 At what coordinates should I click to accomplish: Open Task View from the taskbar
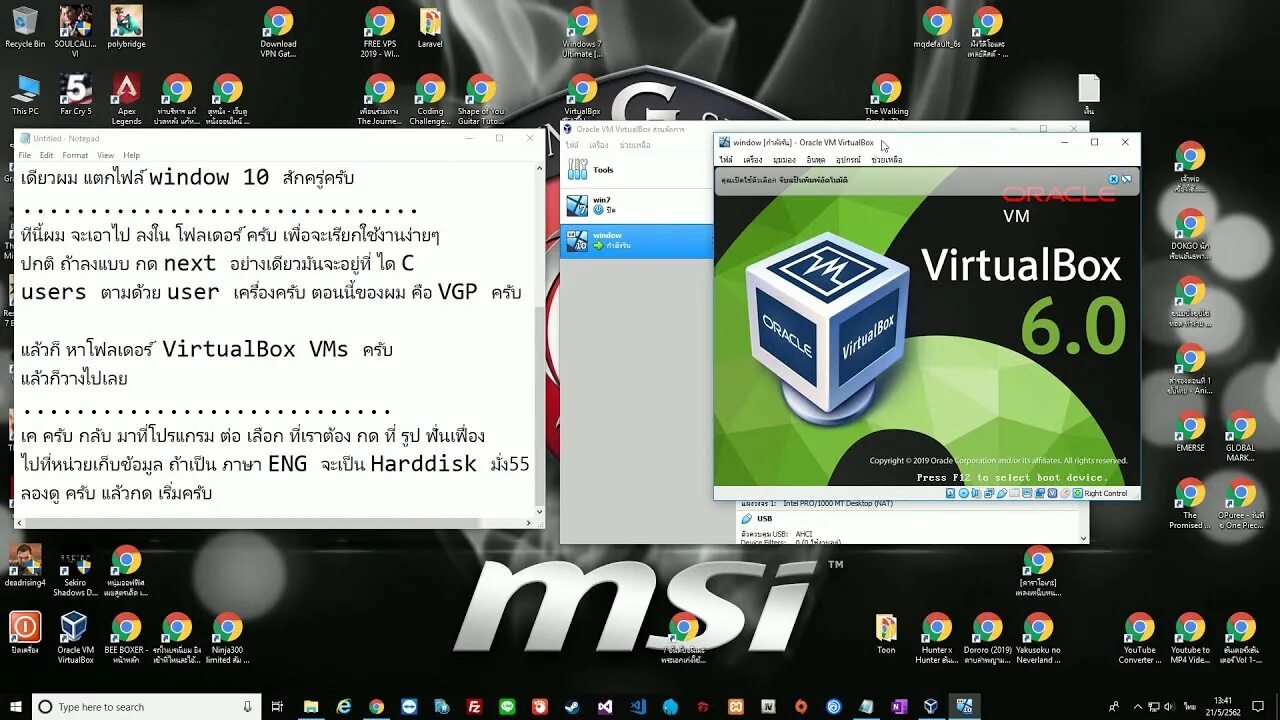tap(277, 706)
